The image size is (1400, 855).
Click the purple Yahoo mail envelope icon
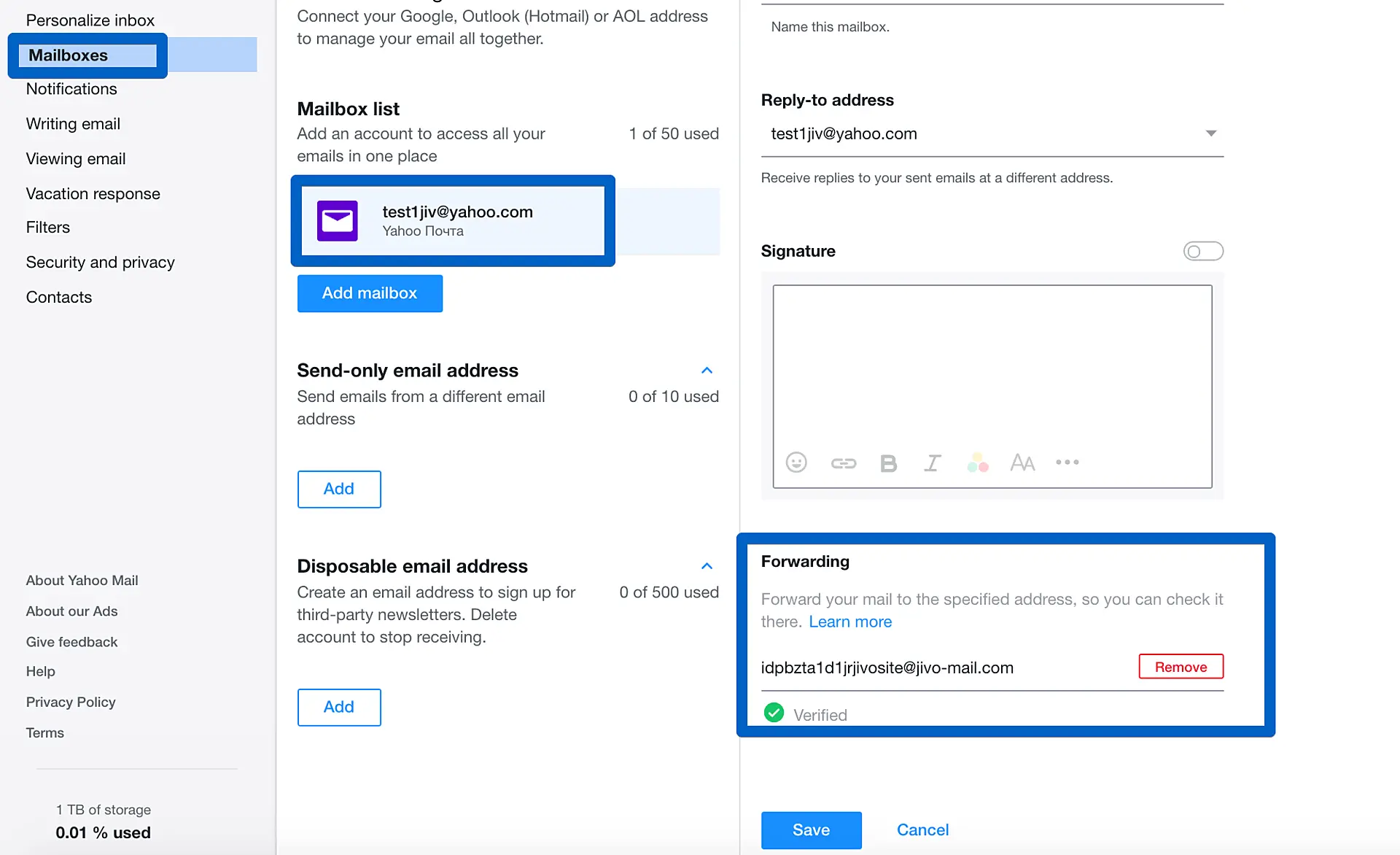pos(338,220)
